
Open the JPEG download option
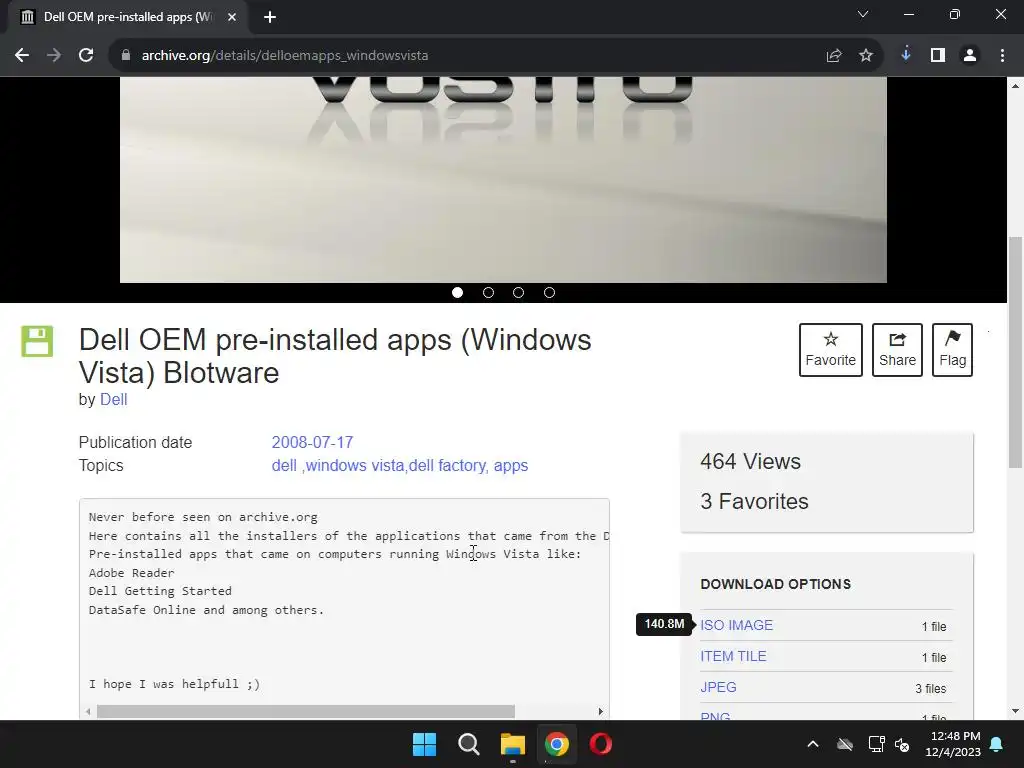point(718,687)
